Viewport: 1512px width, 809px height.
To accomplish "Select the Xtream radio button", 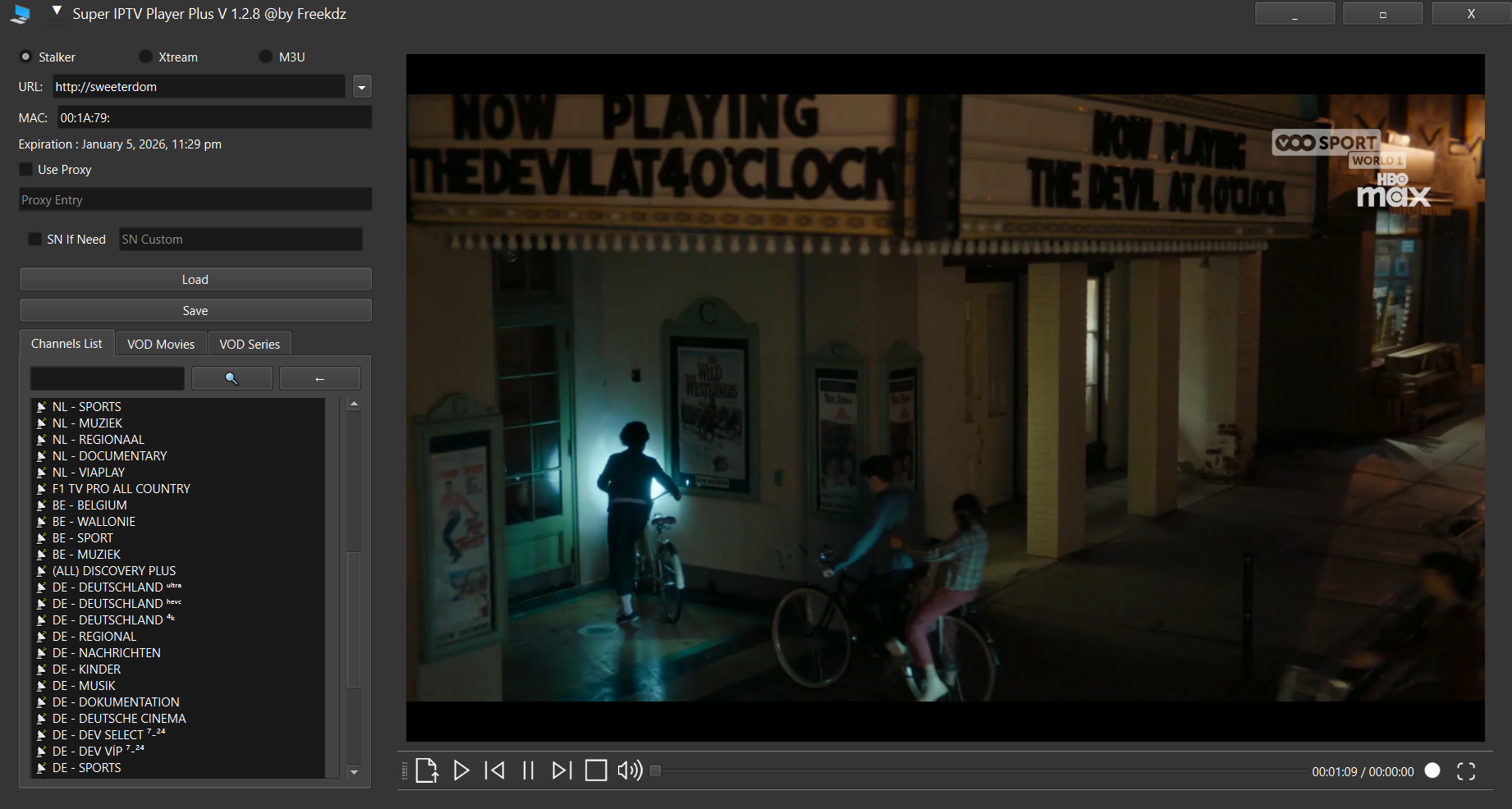I will [x=145, y=57].
